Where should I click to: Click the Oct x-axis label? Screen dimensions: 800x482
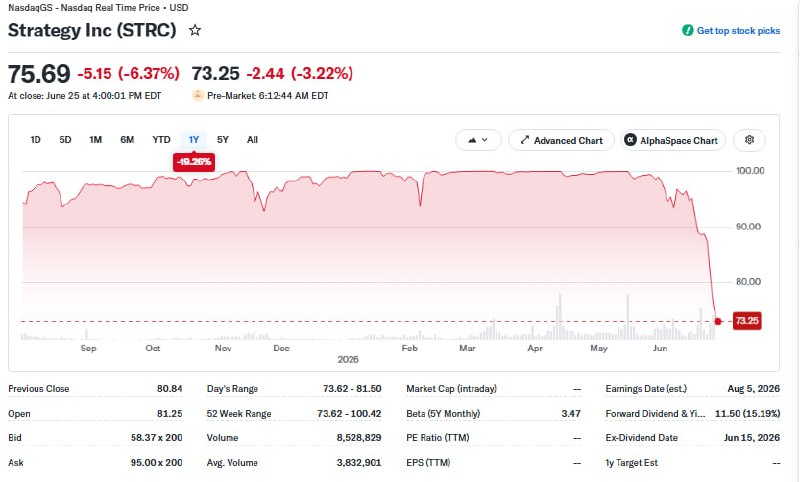[153, 348]
